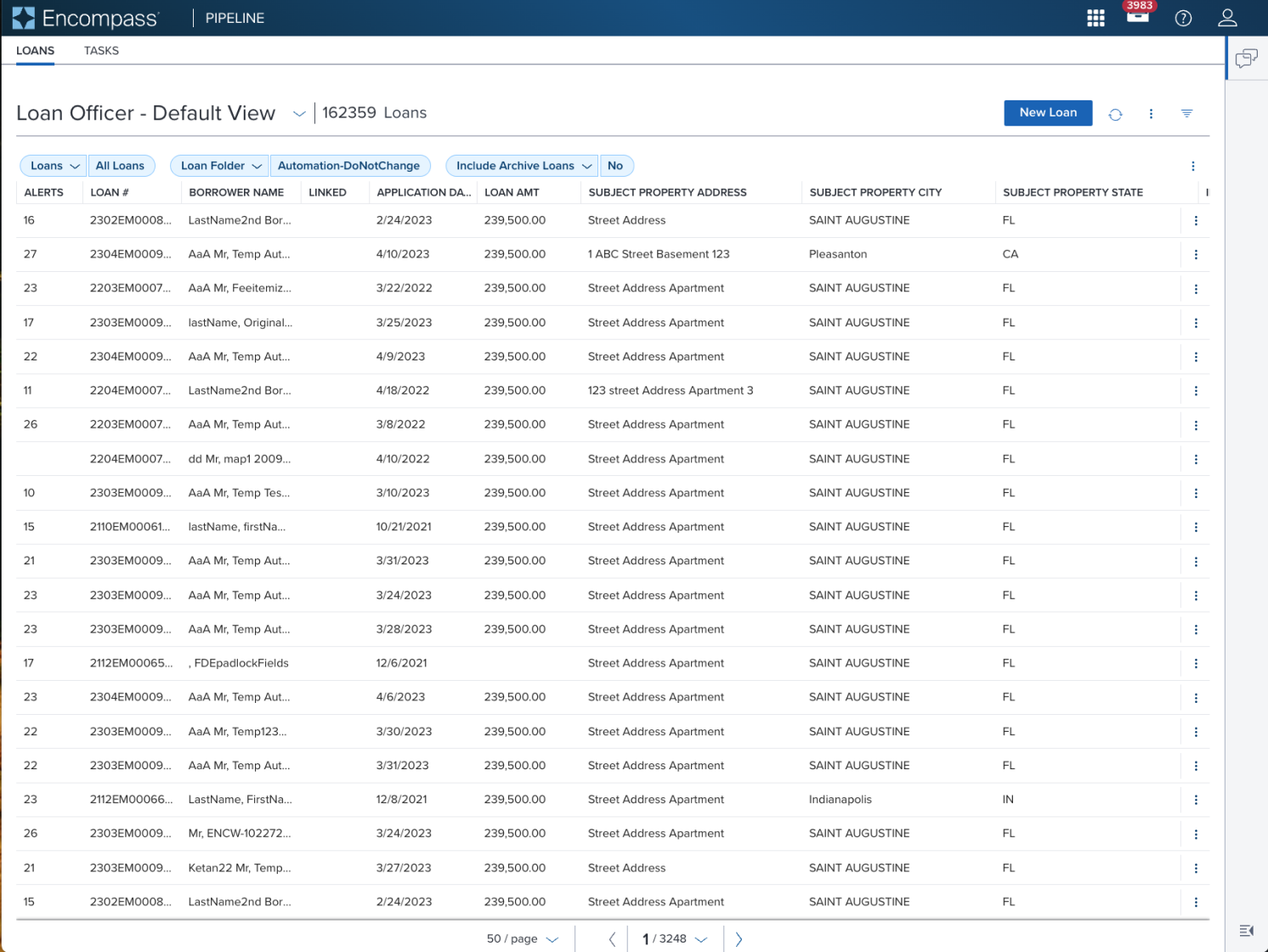Open the Loan Folder filter dropdown
The image size is (1268, 952).
coord(220,166)
